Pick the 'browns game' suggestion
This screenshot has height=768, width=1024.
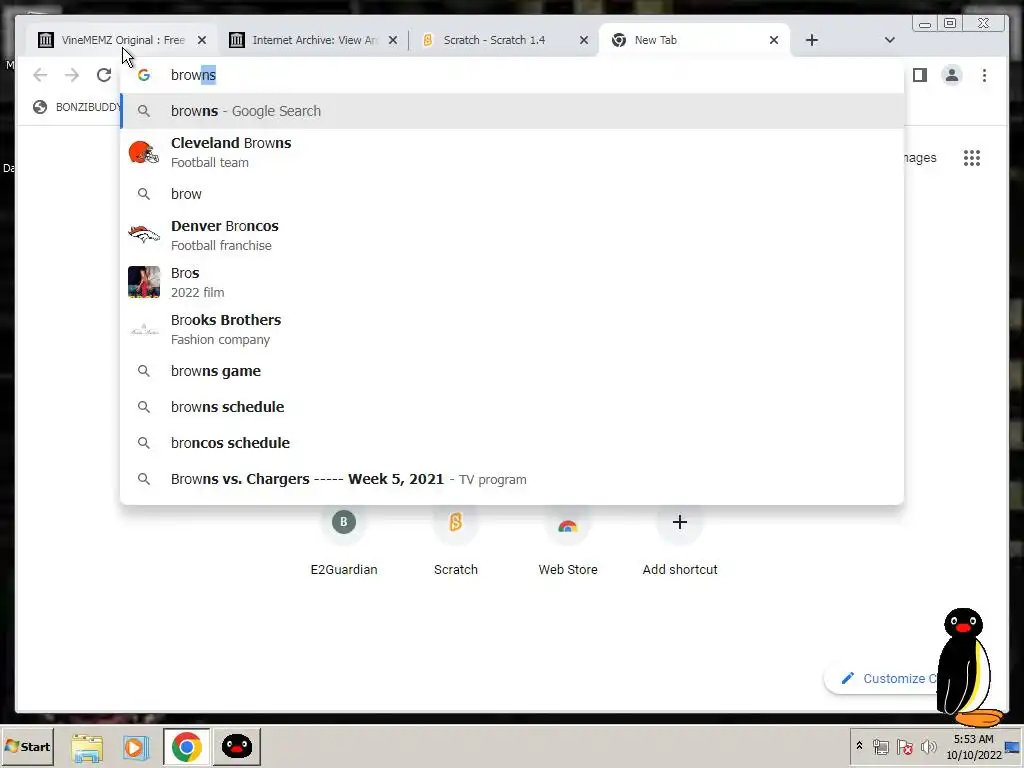512,371
